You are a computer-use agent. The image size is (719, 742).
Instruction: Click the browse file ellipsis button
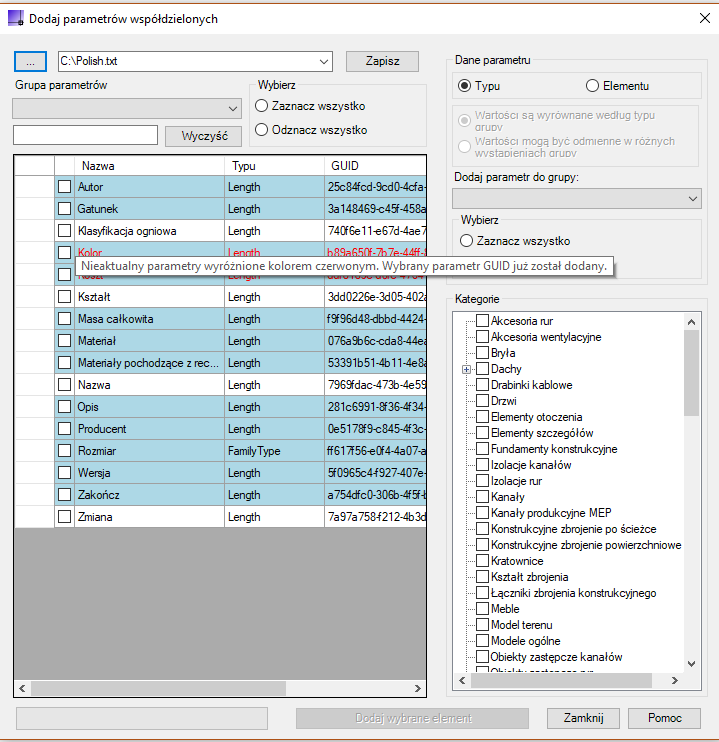(x=30, y=62)
